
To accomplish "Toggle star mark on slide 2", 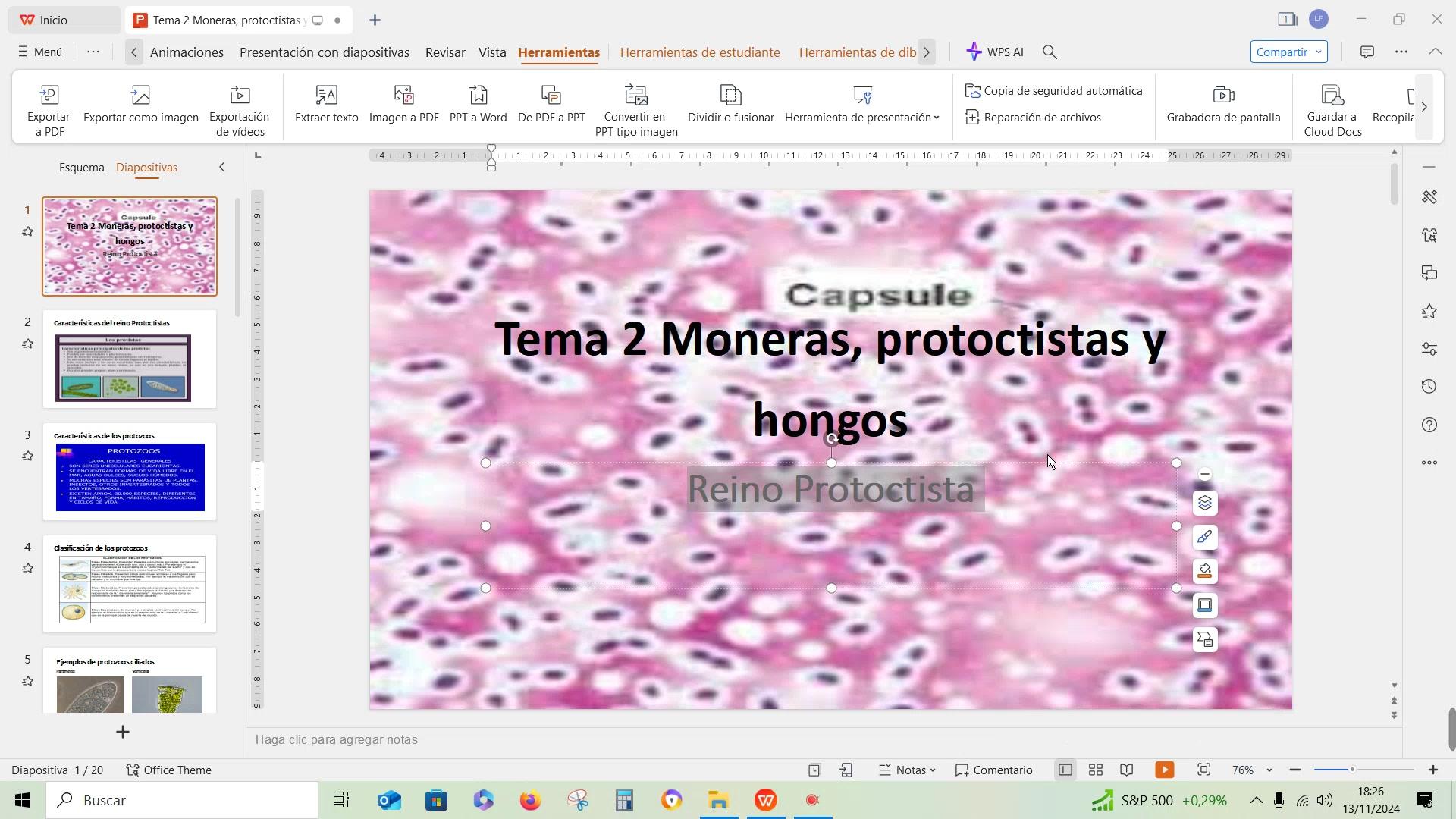I will (x=28, y=344).
